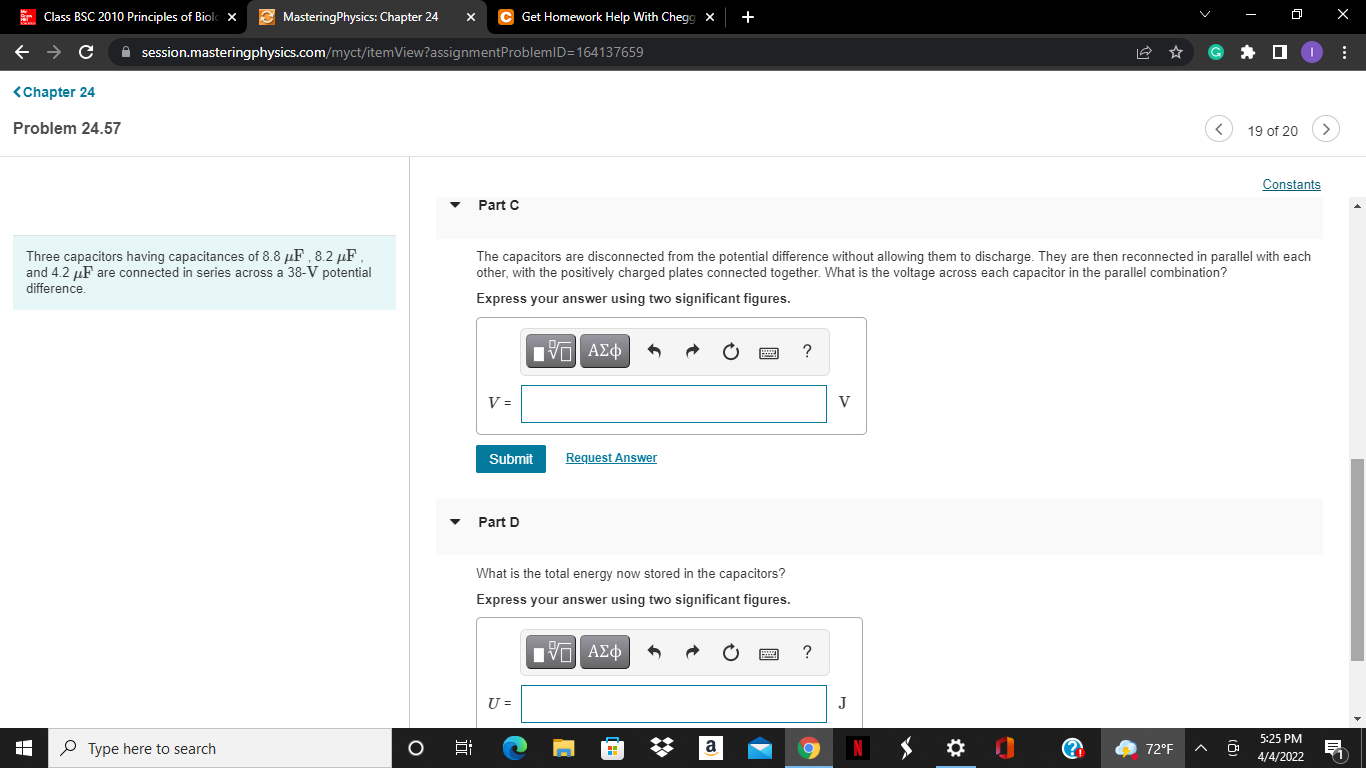Open the Constants reference link
The image size is (1366, 768).
pyautogui.click(x=1291, y=184)
